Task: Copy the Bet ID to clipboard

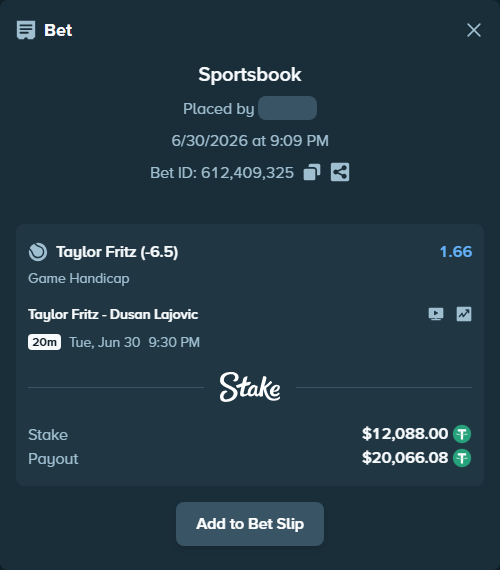Action: pos(312,172)
